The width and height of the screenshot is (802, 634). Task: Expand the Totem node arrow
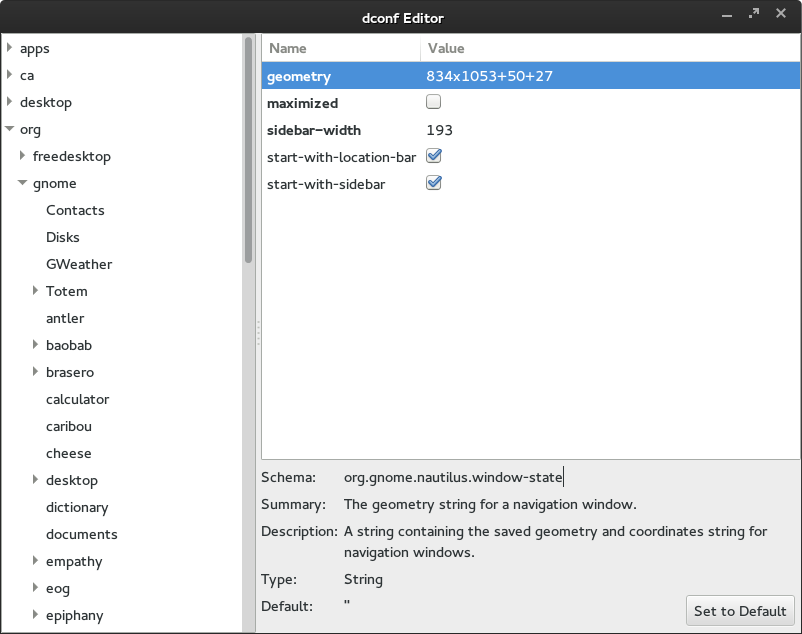35,291
